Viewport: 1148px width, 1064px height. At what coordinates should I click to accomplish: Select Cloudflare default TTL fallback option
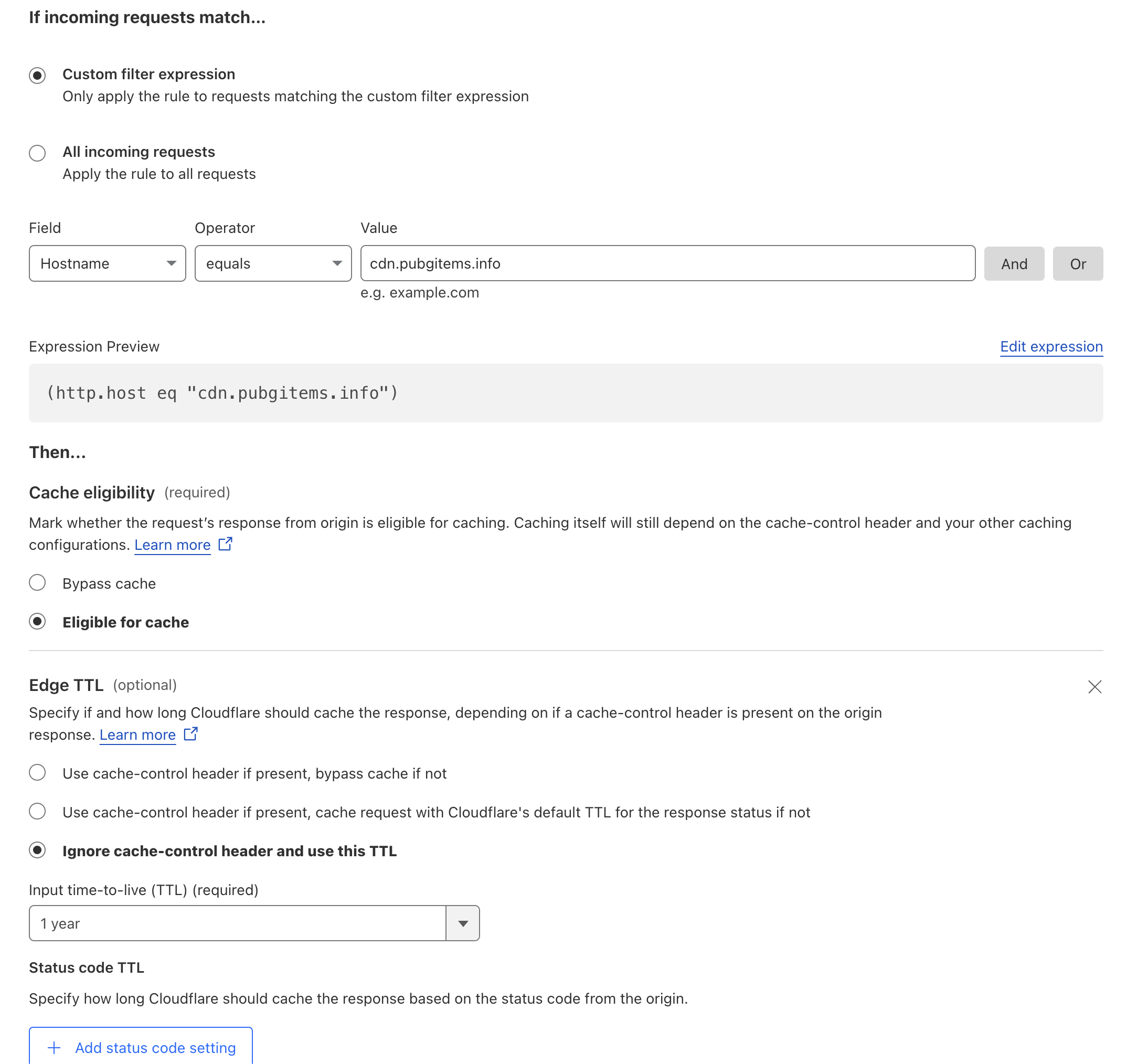pos(37,812)
